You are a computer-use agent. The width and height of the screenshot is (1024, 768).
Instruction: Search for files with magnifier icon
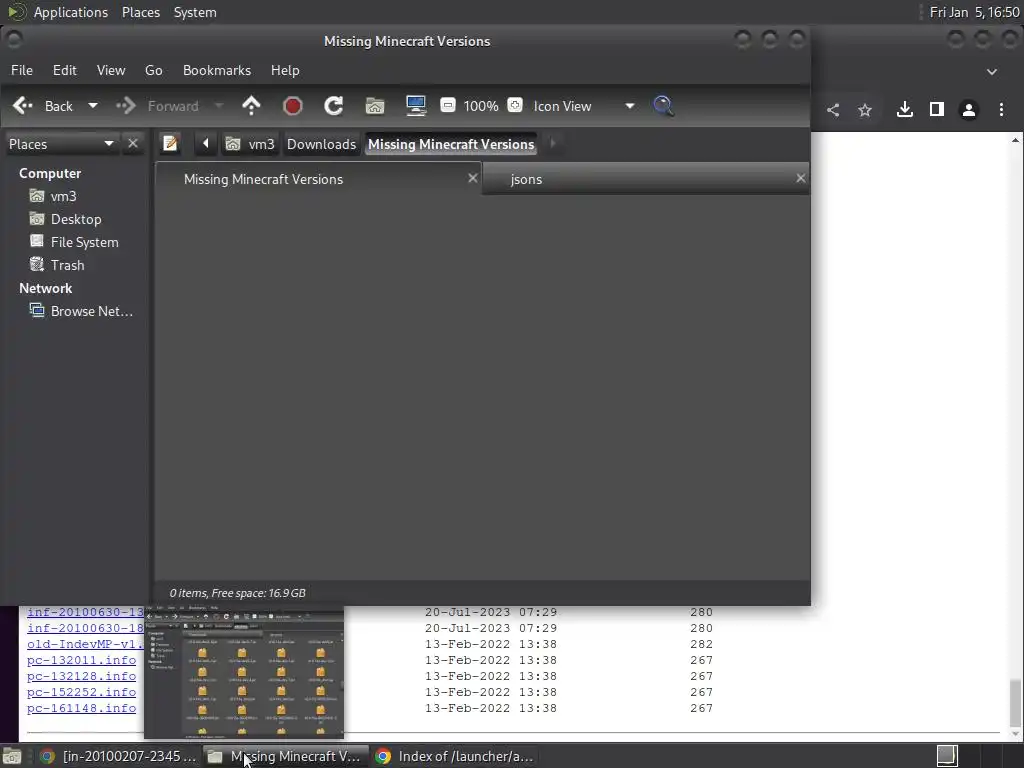coord(663,106)
